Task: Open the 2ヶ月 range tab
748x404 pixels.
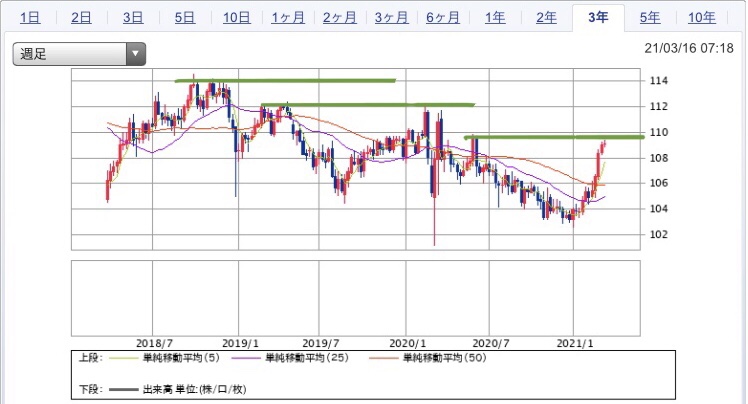Action: pos(340,17)
